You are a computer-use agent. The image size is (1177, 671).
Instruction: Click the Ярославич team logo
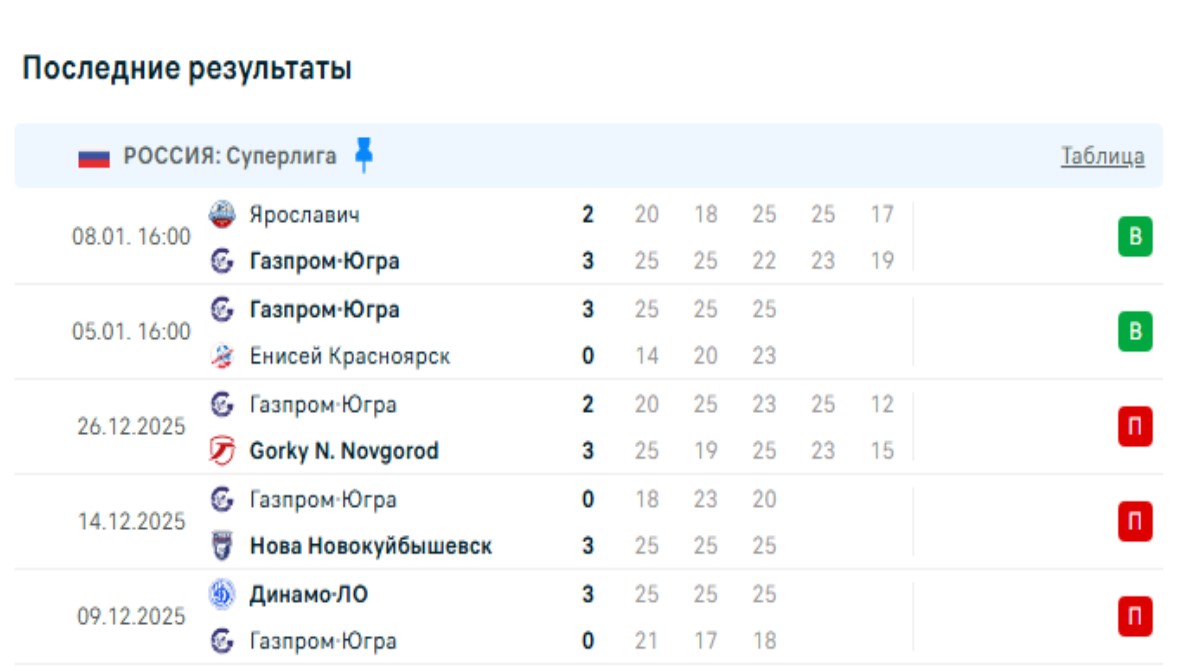(222, 214)
